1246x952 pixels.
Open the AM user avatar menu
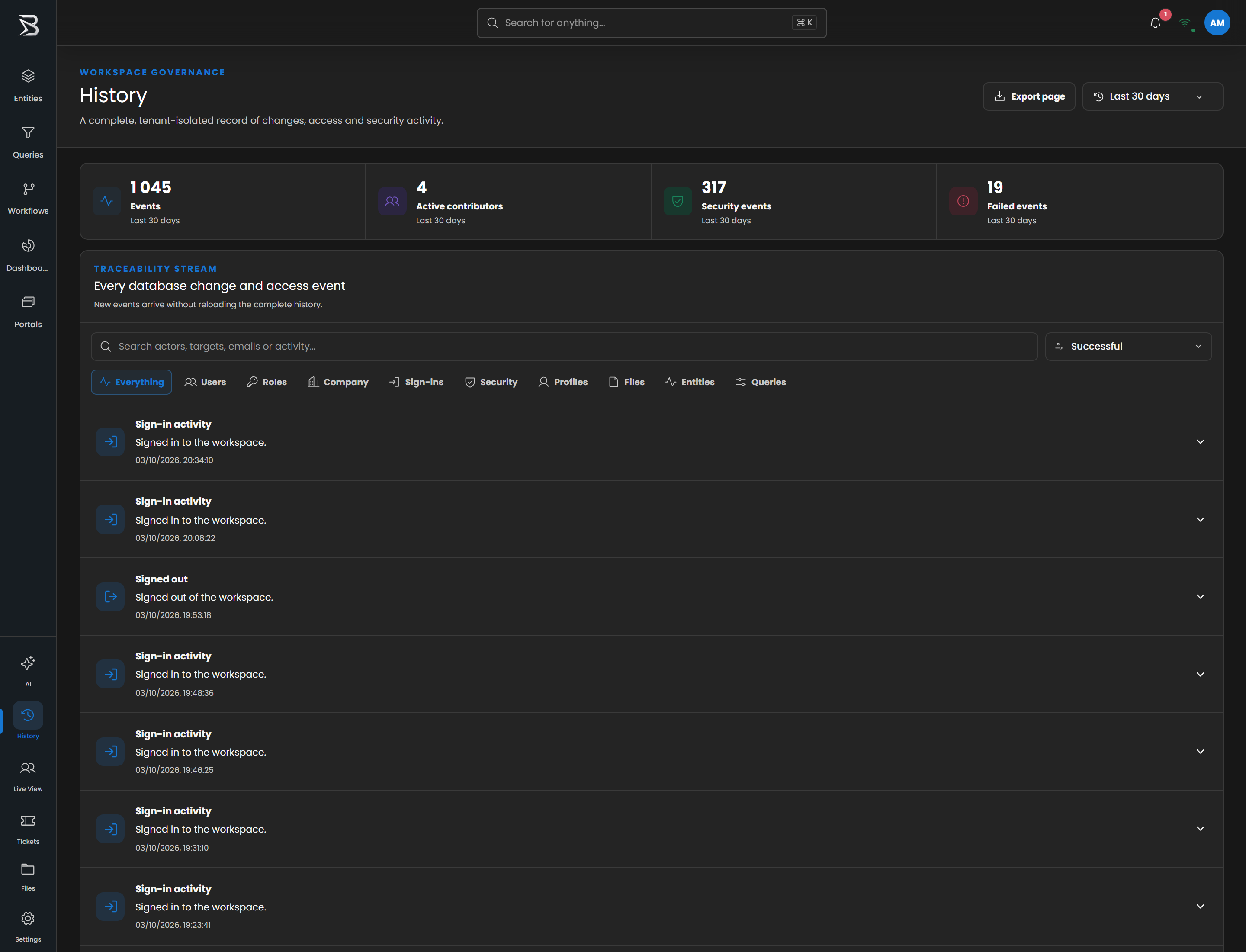coord(1217,23)
